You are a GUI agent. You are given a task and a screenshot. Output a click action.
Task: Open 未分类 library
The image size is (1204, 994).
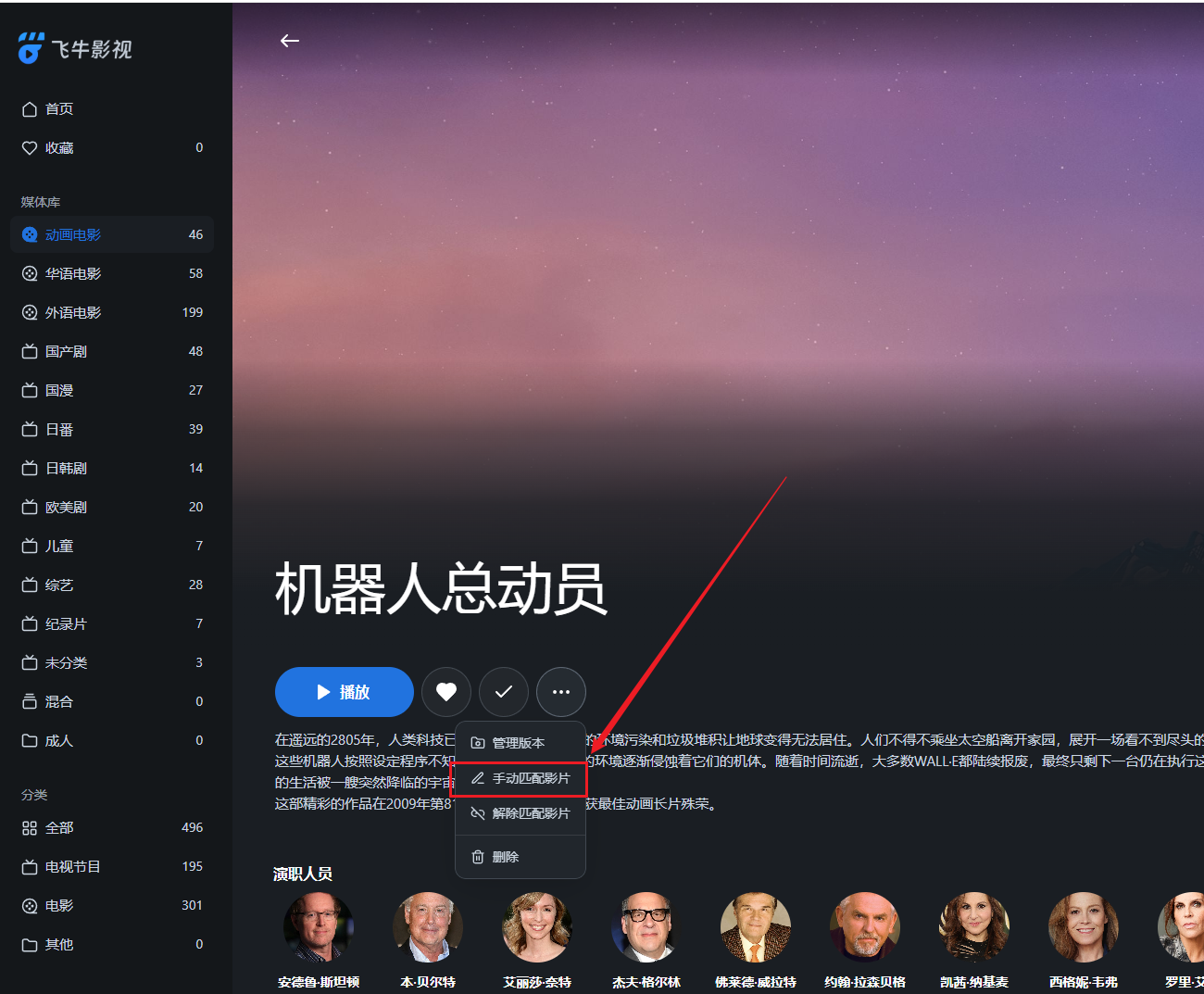point(112,663)
